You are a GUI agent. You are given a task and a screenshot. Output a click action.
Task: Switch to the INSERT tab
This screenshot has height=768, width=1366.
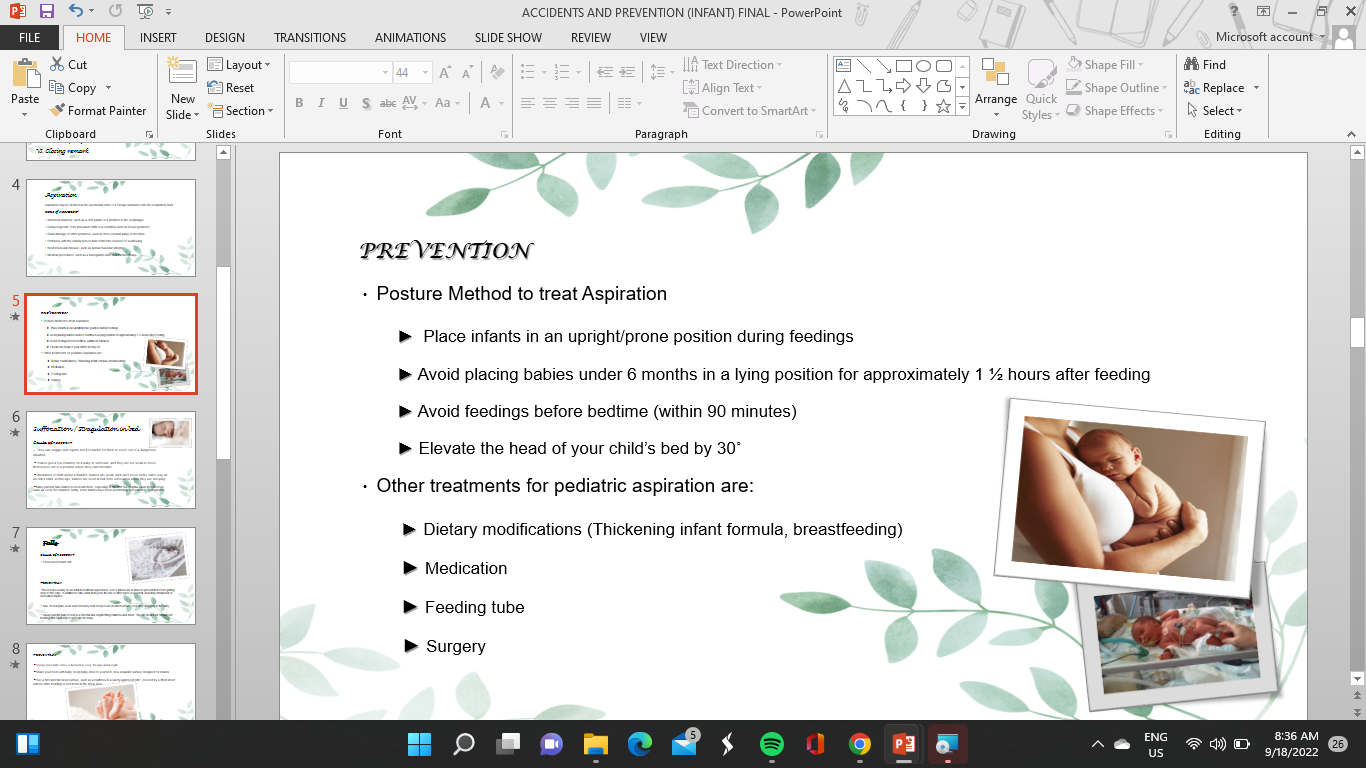click(x=158, y=38)
